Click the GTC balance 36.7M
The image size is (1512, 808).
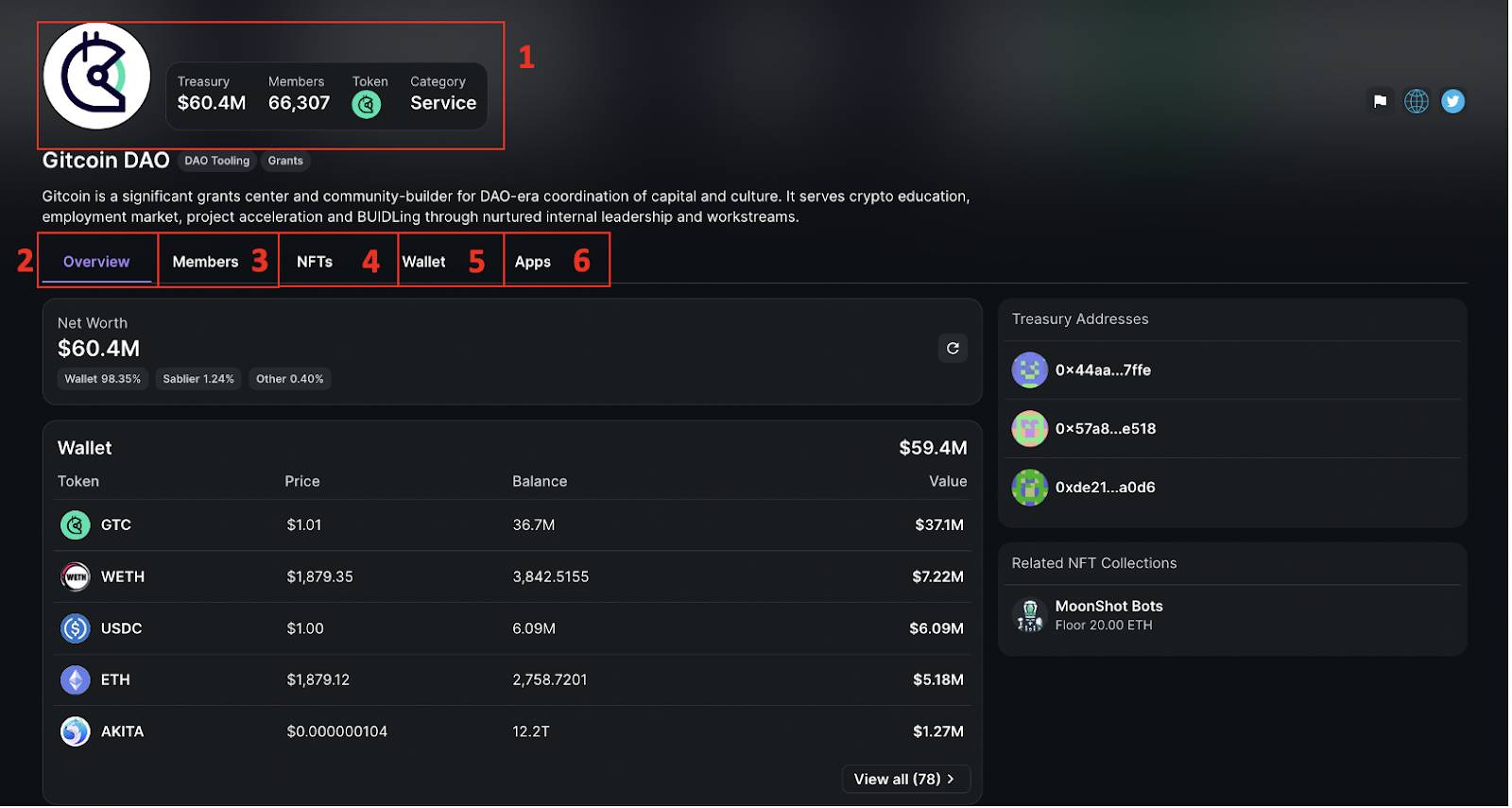click(x=534, y=524)
